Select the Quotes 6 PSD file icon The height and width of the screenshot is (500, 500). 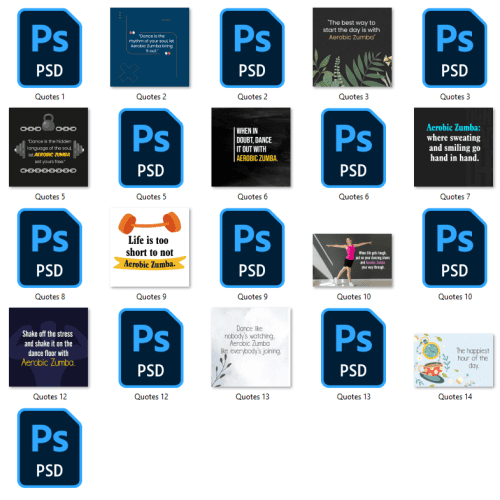point(353,148)
